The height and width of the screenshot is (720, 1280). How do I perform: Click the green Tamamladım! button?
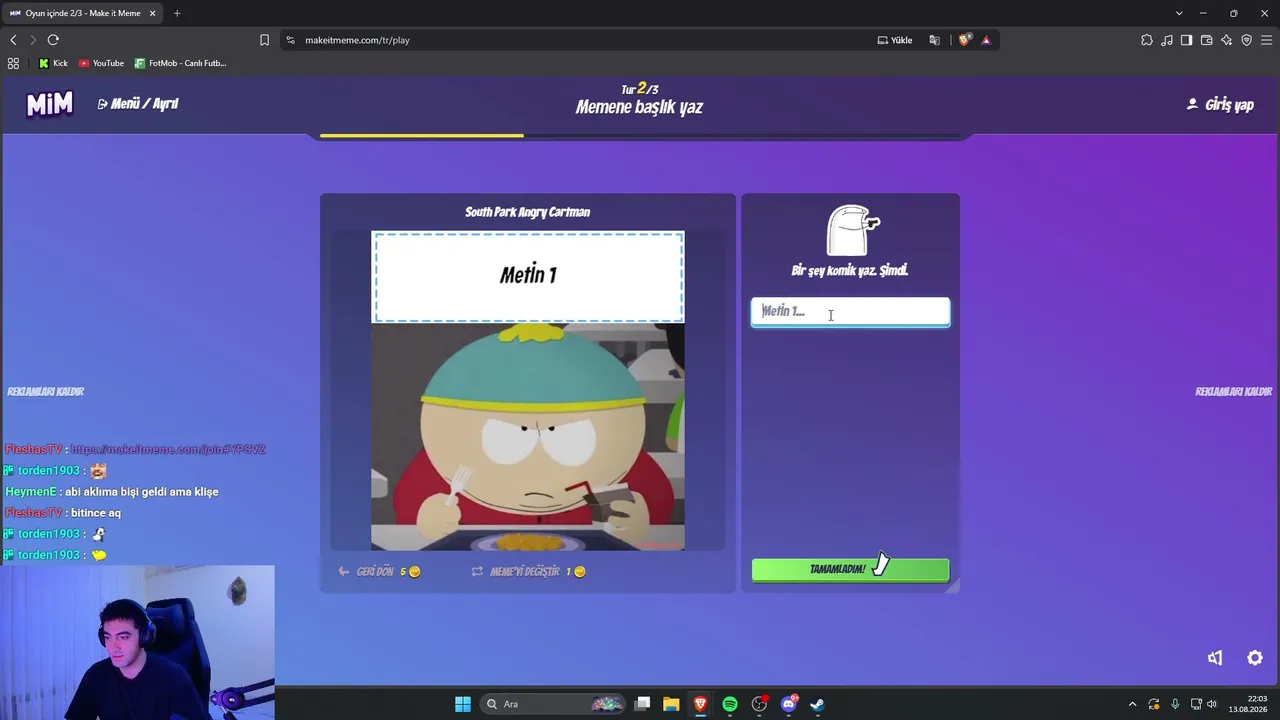pyautogui.click(x=850, y=569)
